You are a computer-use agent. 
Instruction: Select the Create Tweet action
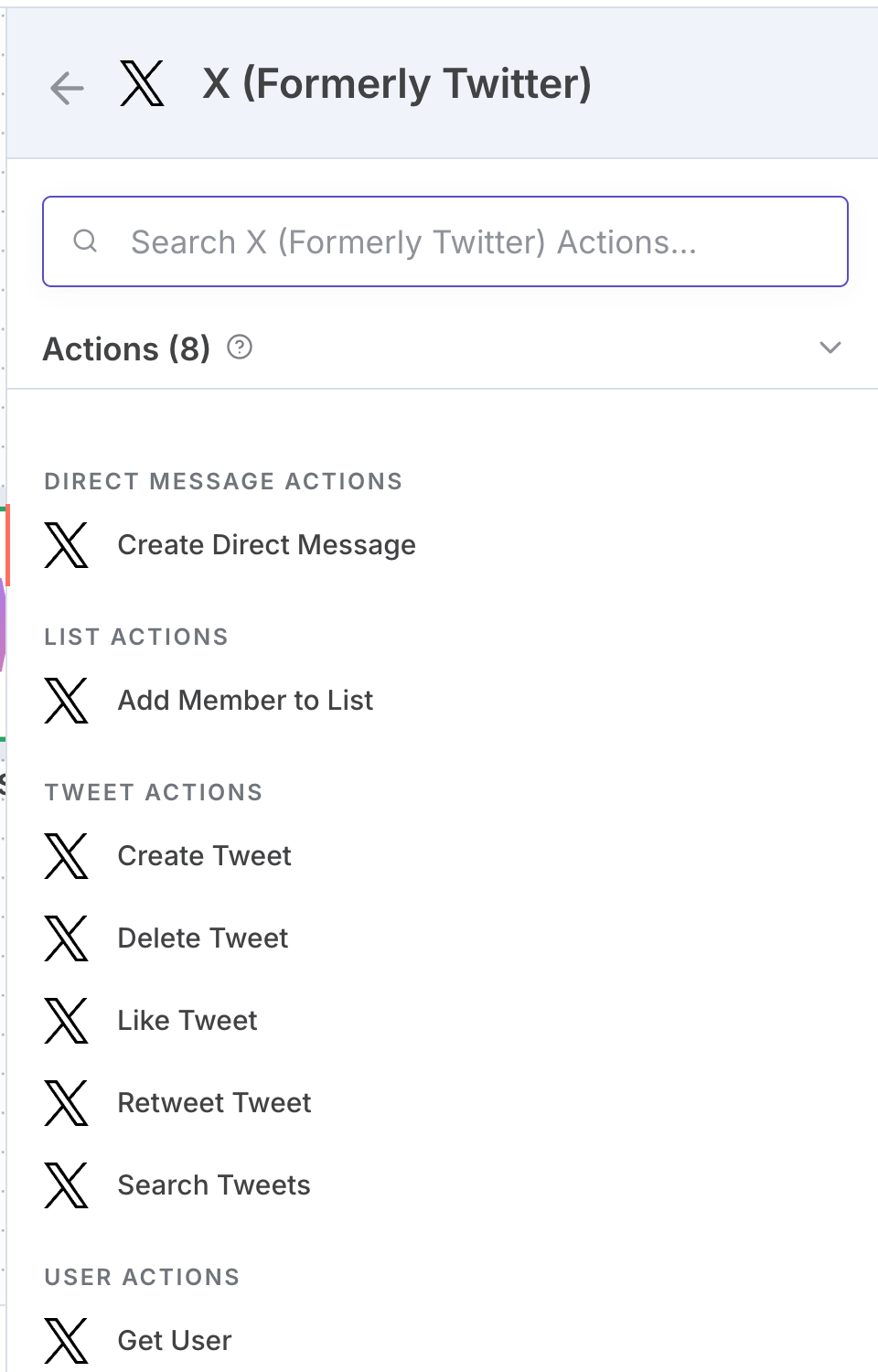tap(204, 856)
